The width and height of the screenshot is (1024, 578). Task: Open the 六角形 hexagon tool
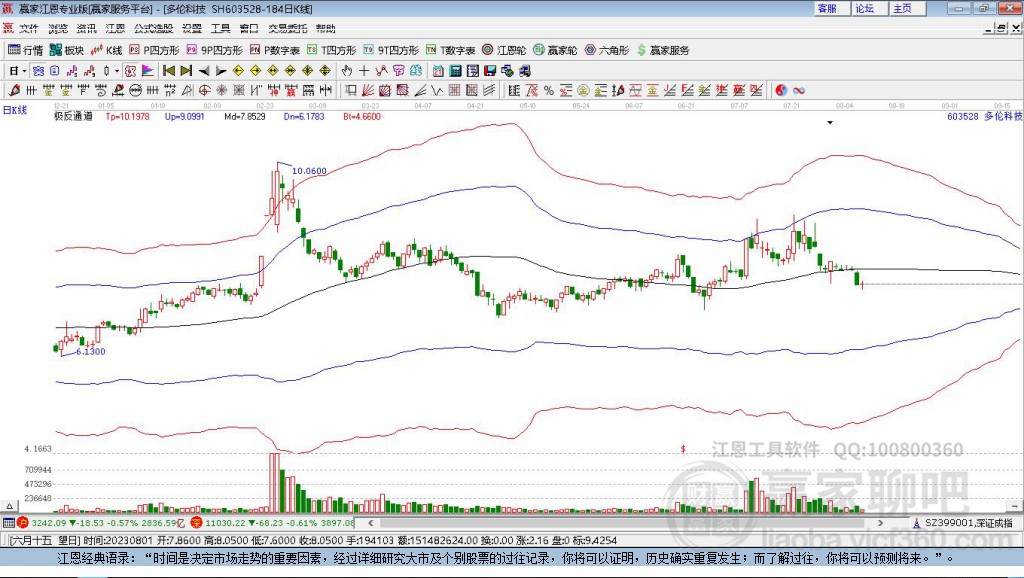pyautogui.click(x=607, y=50)
